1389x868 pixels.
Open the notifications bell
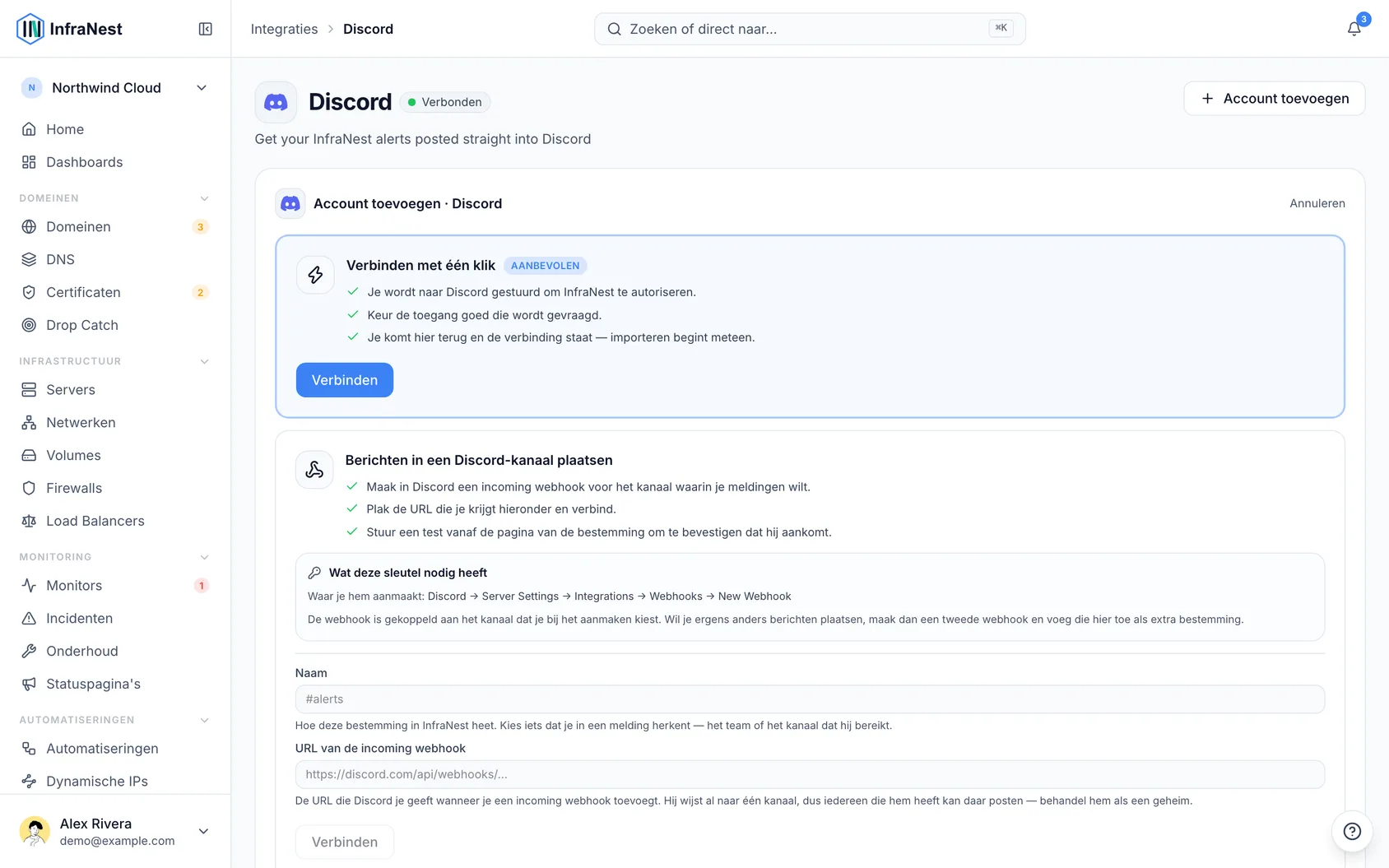(x=1354, y=29)
